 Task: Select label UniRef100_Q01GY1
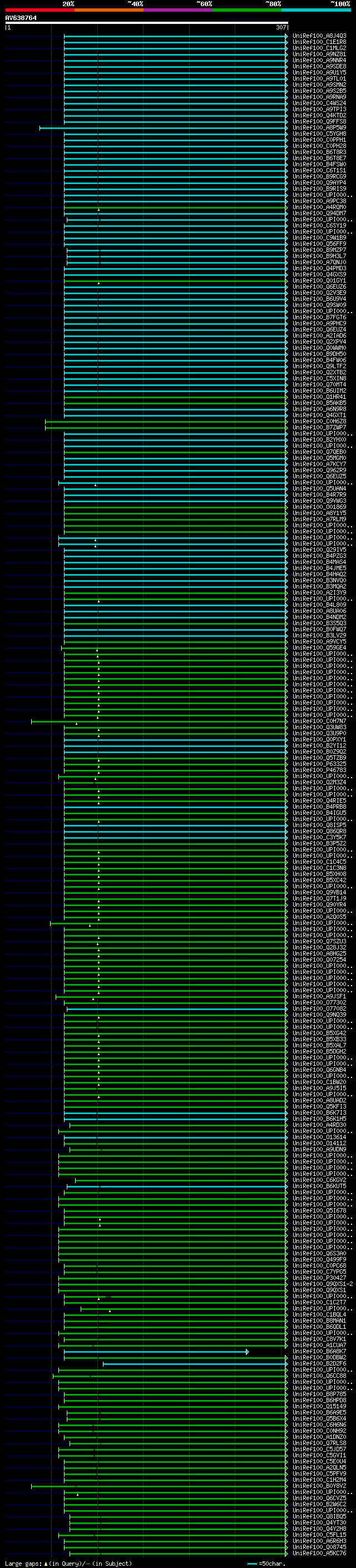(x=319, y=280)
